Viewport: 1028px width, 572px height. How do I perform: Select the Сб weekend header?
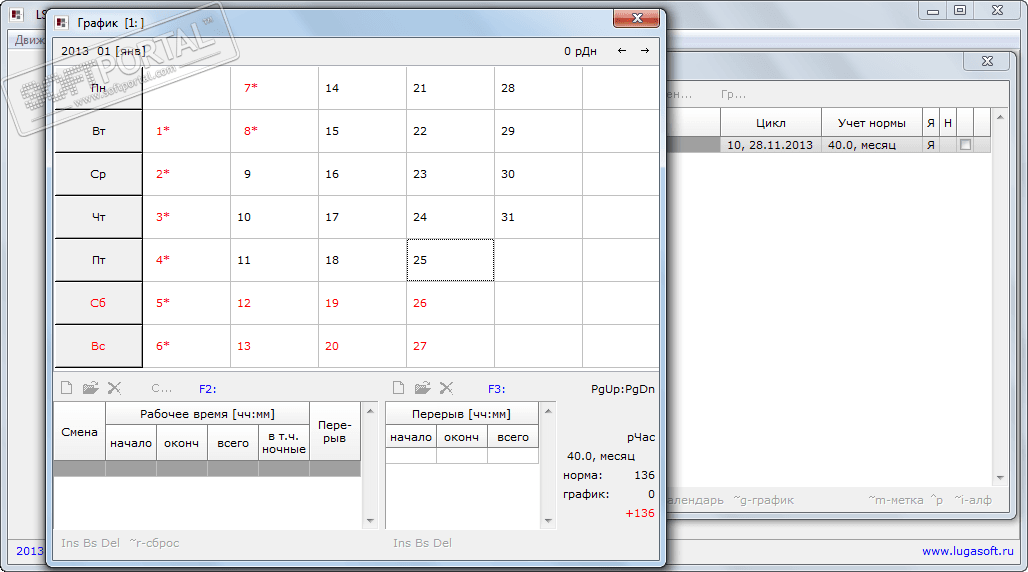point(98,303)
